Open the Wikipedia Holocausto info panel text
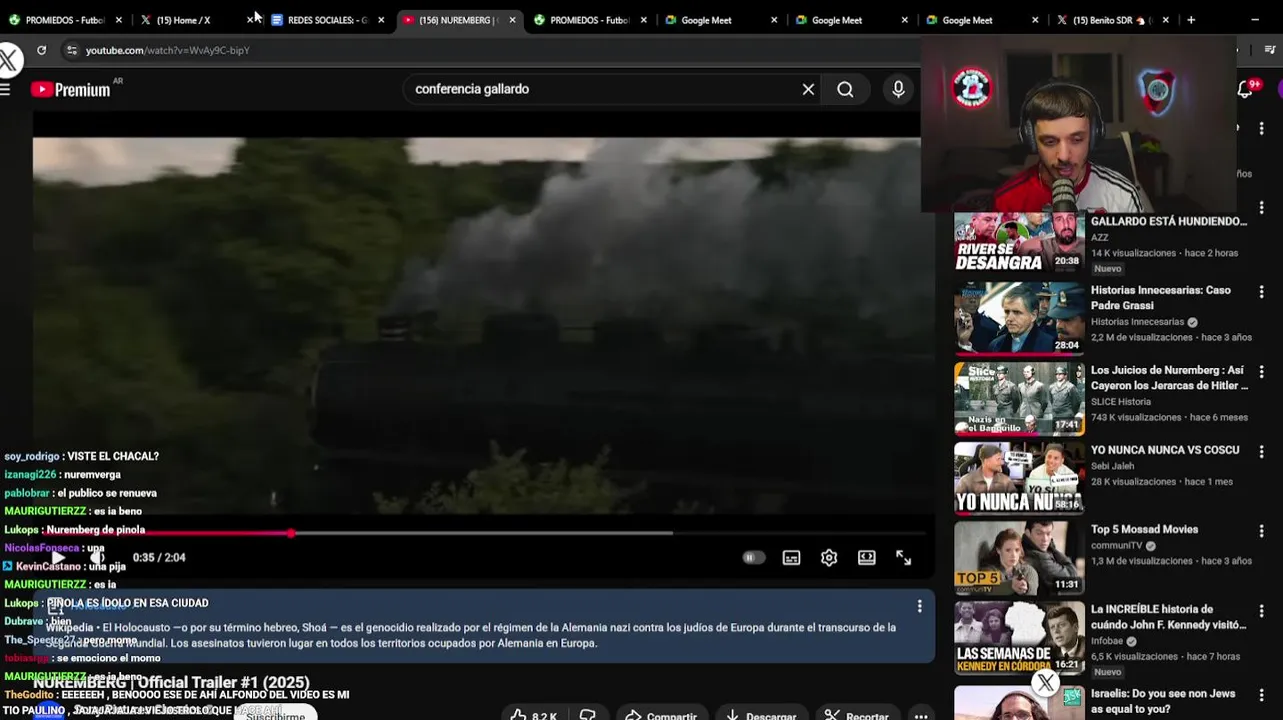Image resolution: width=1283 pixels, height=720 pixels. tap(470, 635)
